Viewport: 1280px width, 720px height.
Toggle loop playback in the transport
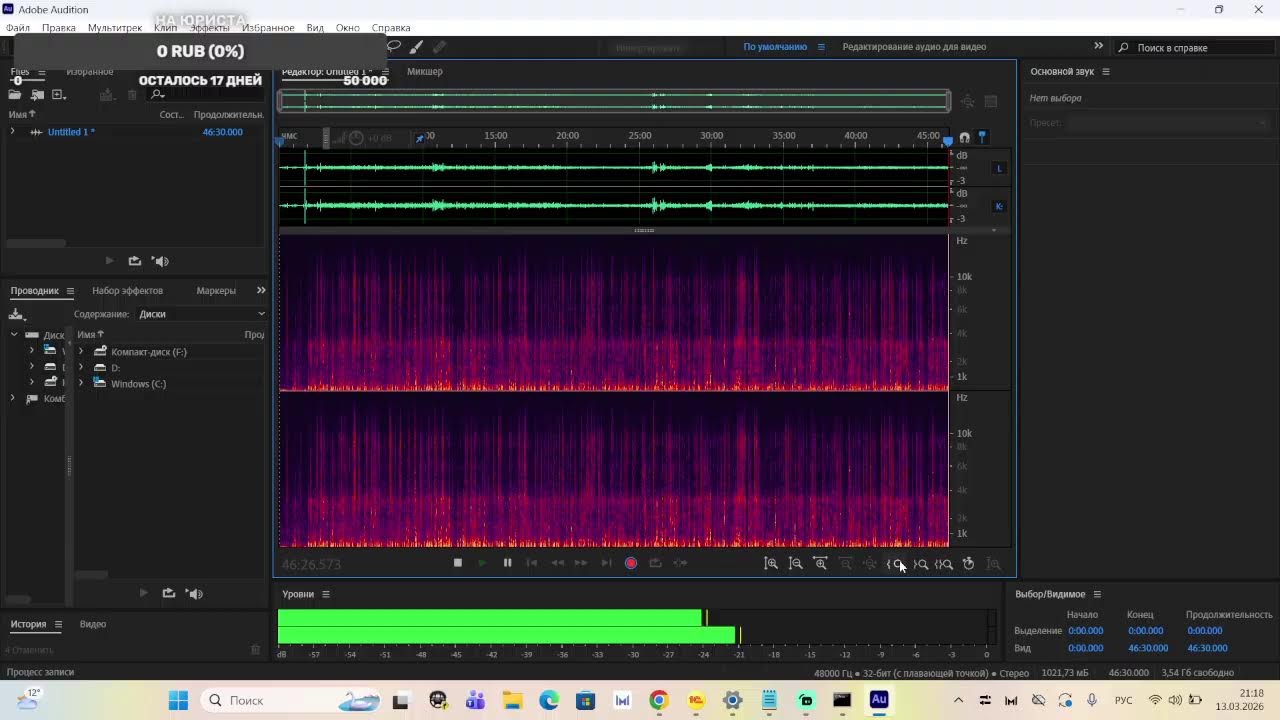[655, 563]
